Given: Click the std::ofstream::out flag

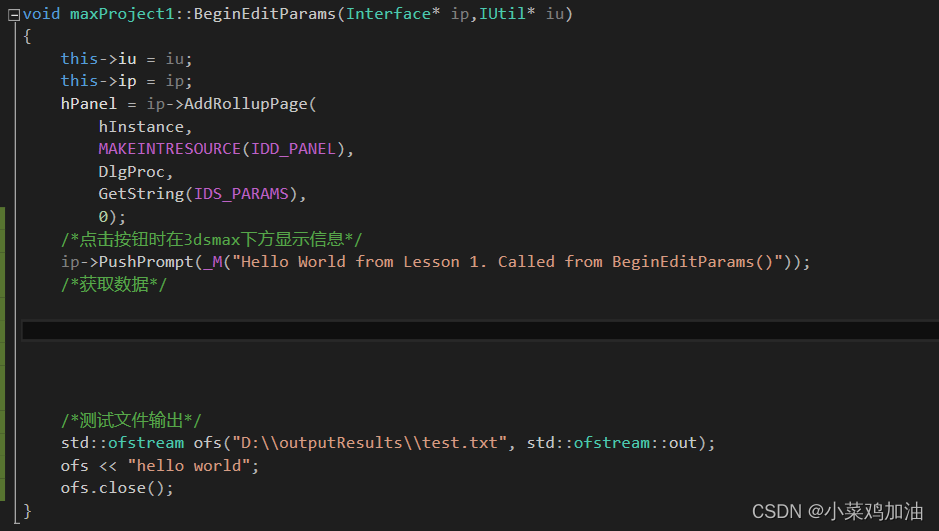Looking at the screenshot, I should [611, 443].
